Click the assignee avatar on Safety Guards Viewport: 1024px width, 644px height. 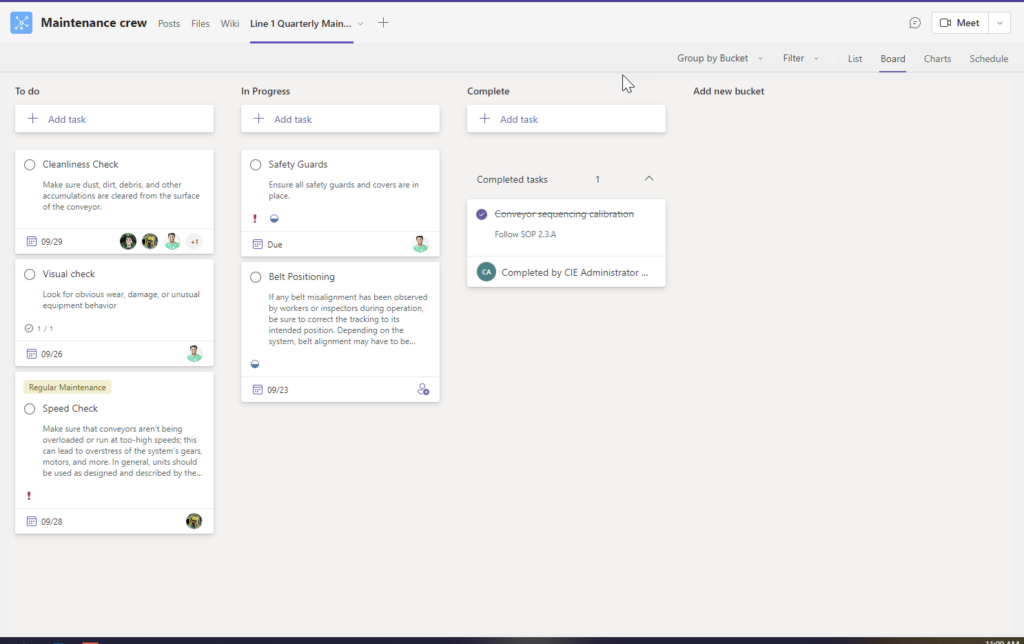pos(420,244)
